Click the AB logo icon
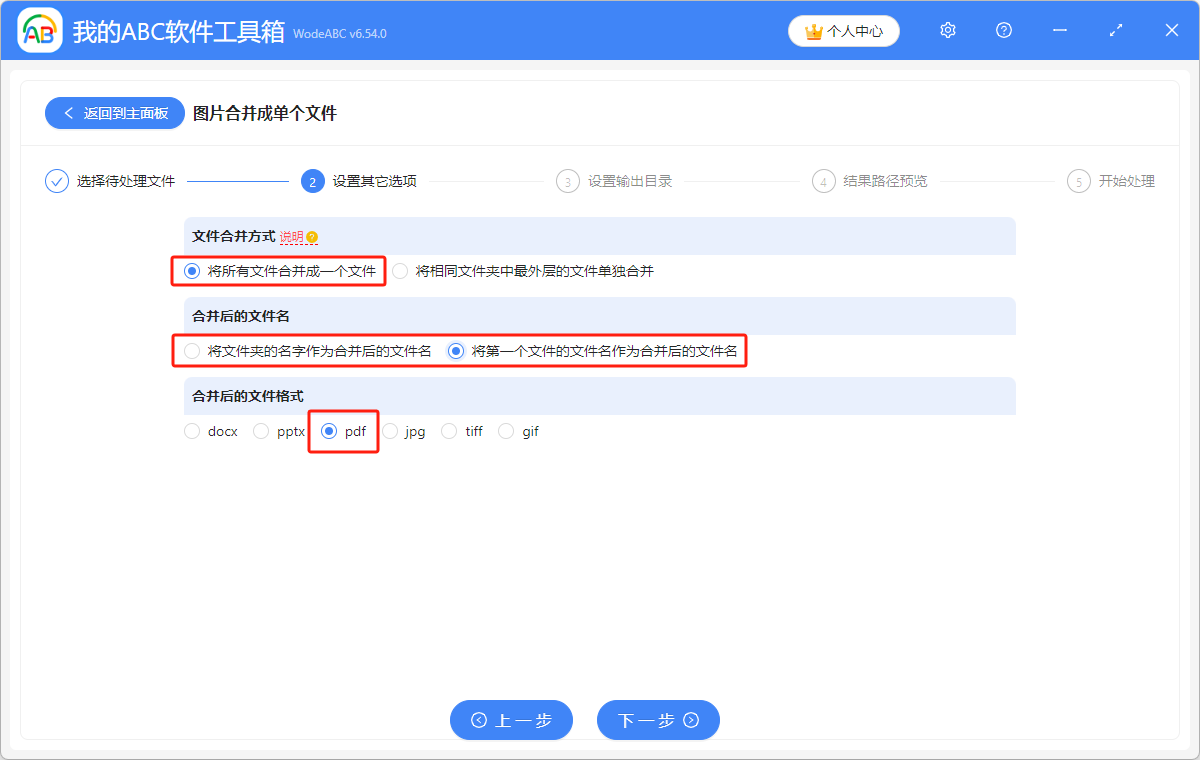The image size is (1200, 760). coord(39,30)
